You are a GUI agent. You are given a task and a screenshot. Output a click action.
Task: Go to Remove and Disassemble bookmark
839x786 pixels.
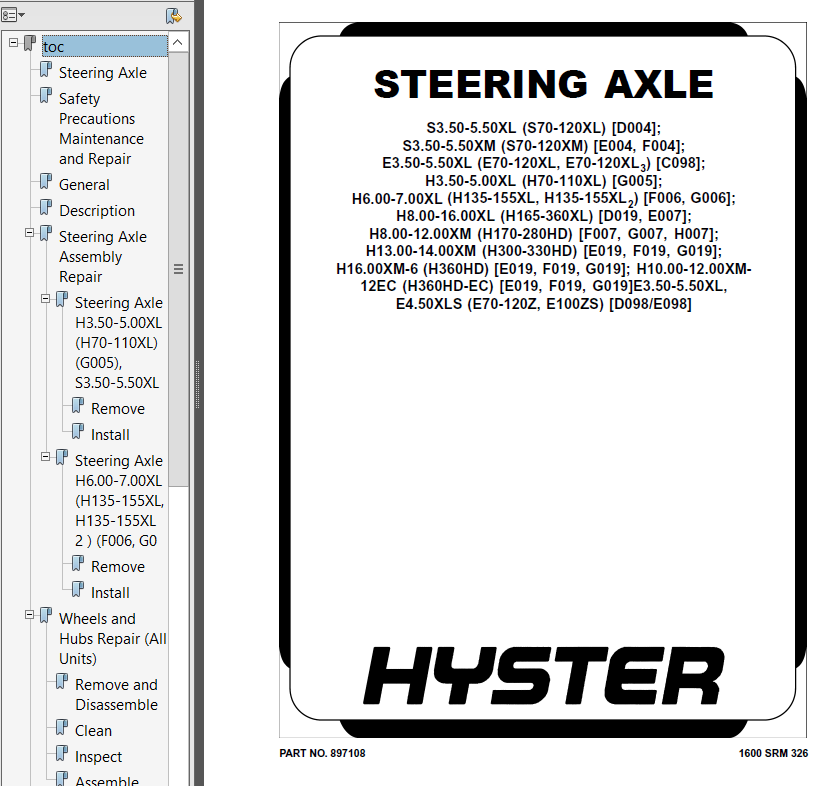click(x=117, y=695)
